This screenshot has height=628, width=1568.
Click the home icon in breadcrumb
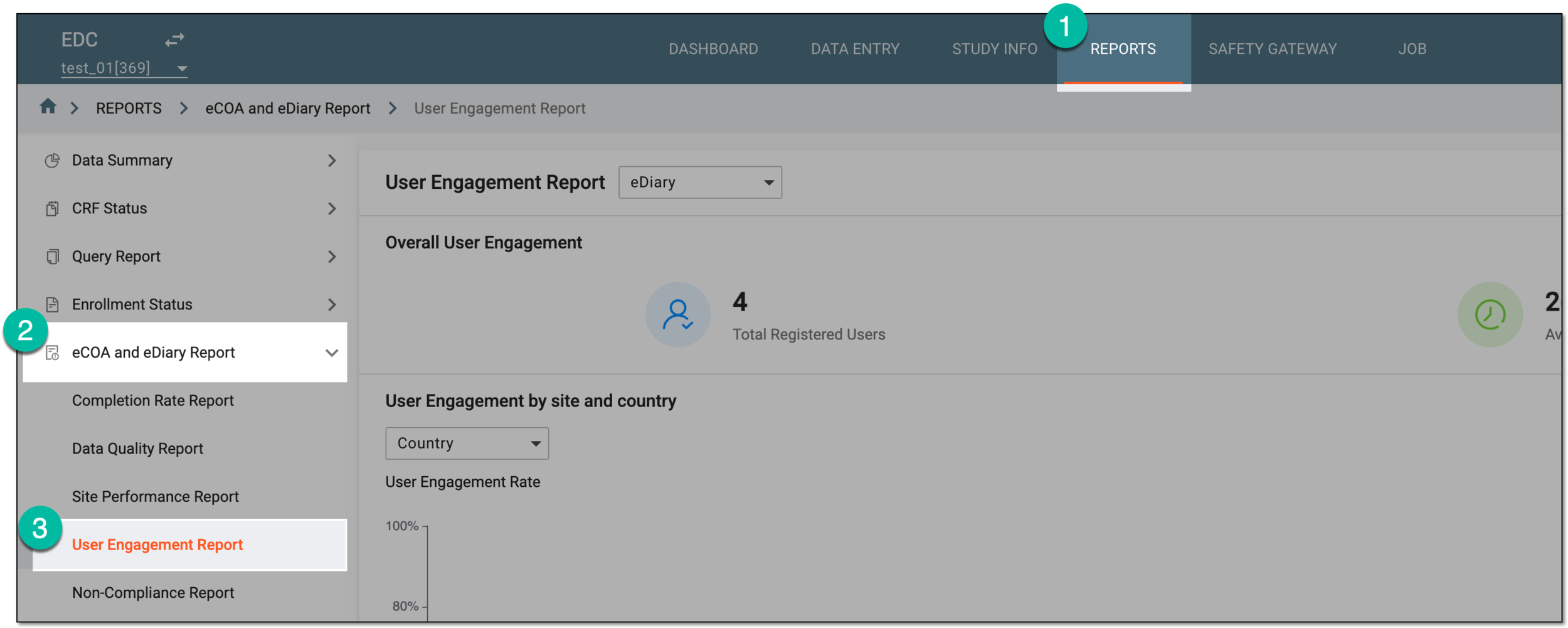[x=48, y=107]
